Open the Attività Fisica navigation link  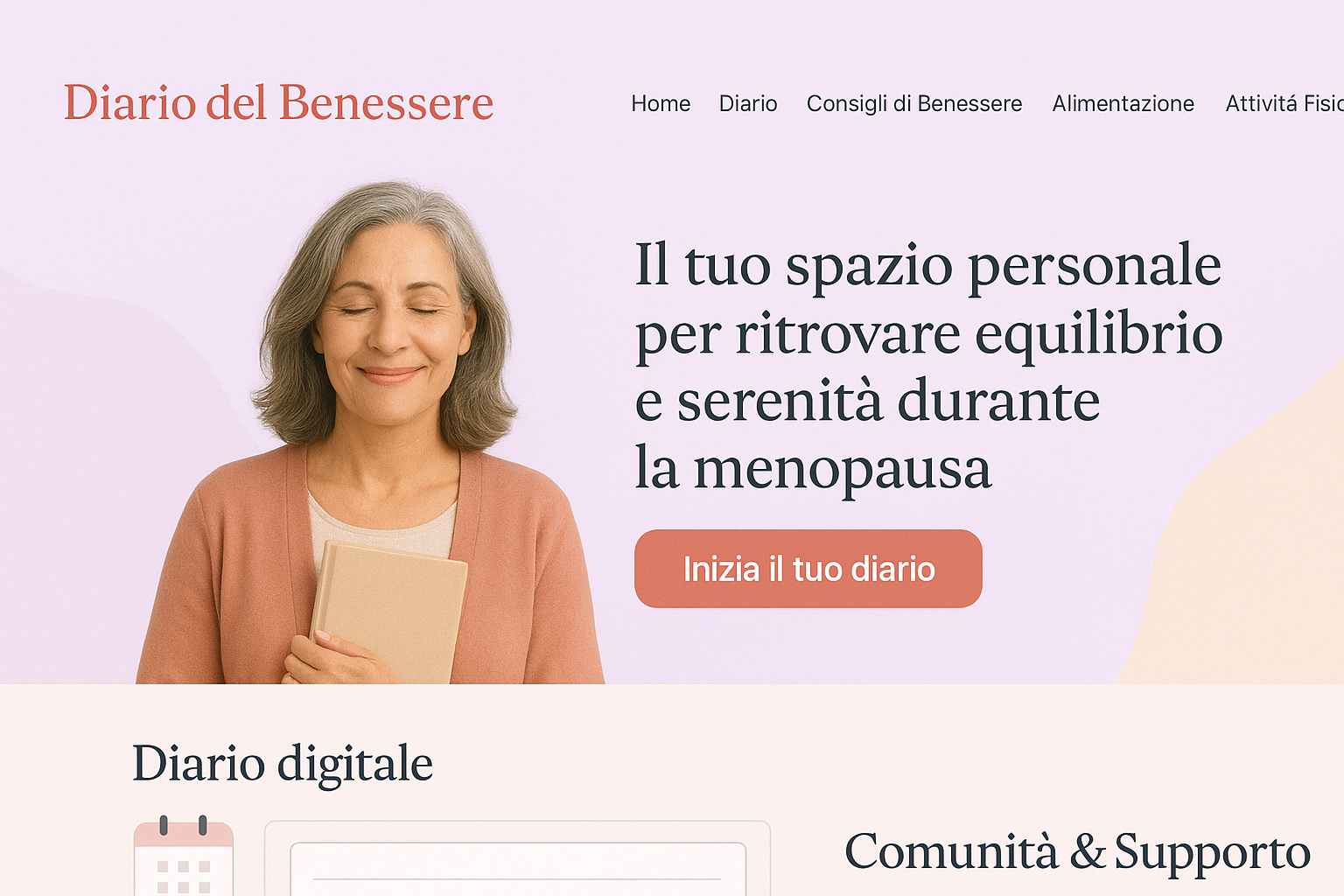pos(1284,103)
